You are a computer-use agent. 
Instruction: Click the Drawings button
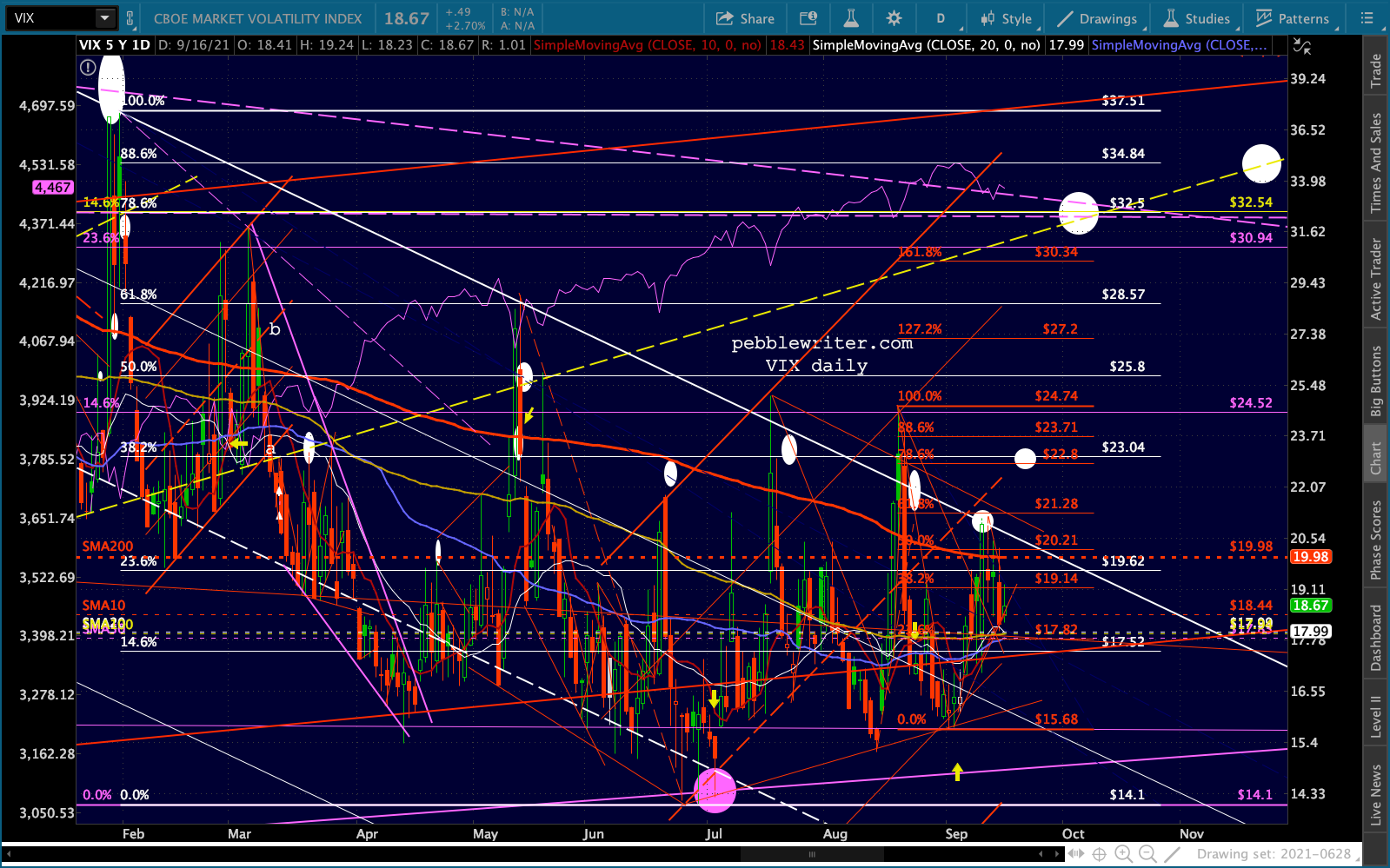[1097, 18]
